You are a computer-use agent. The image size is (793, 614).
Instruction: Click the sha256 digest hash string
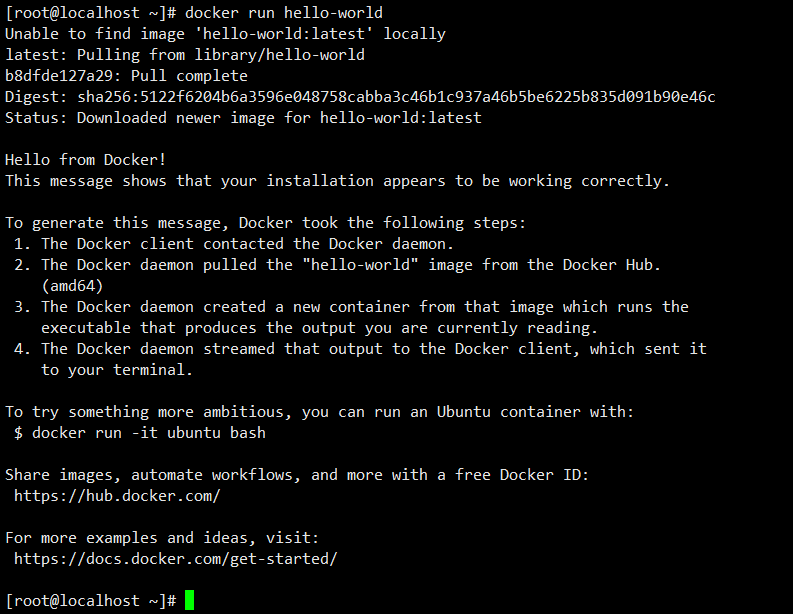click(x=396, y=97)
